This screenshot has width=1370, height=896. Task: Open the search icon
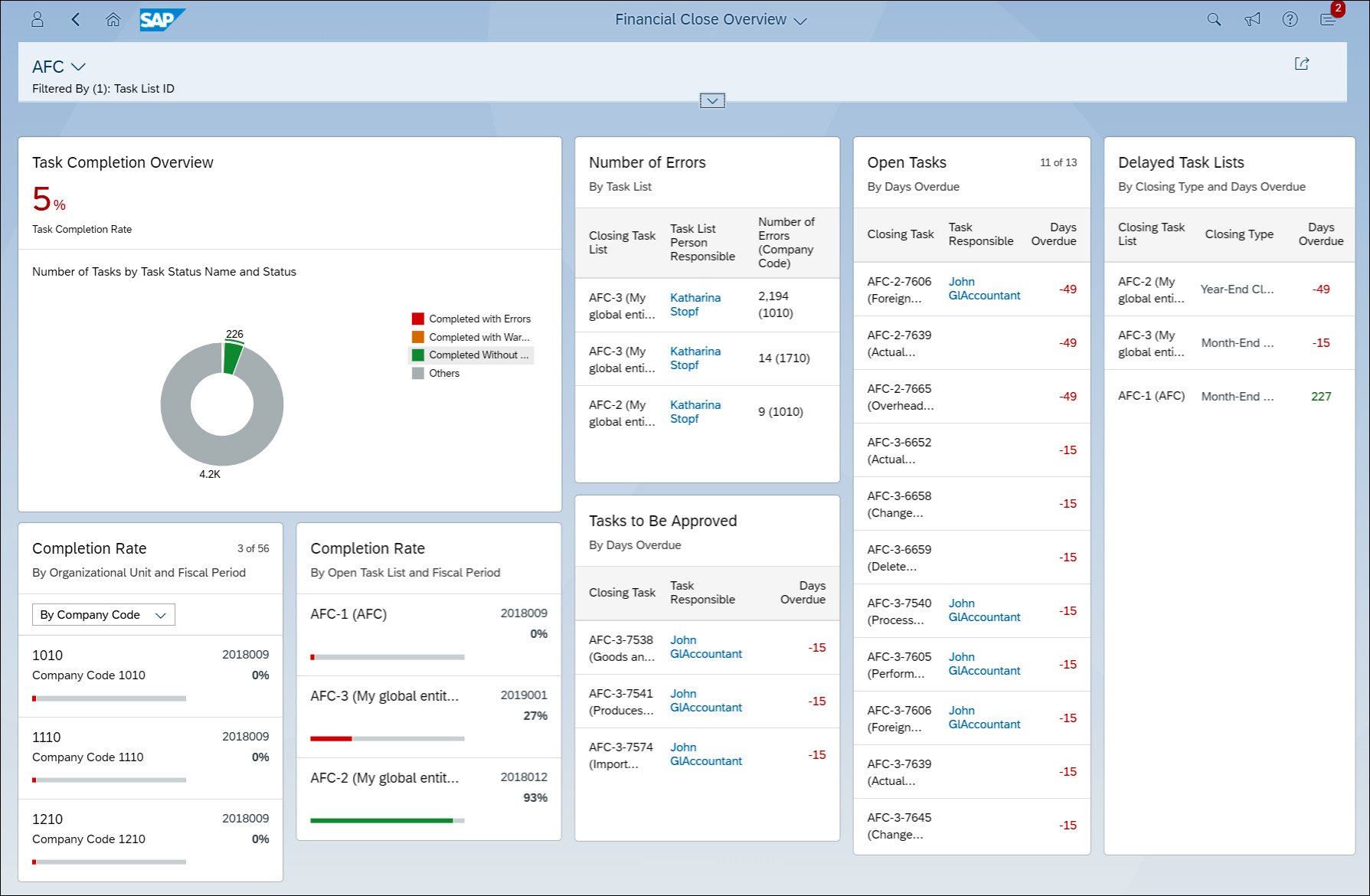click(x=1214, y=19)
